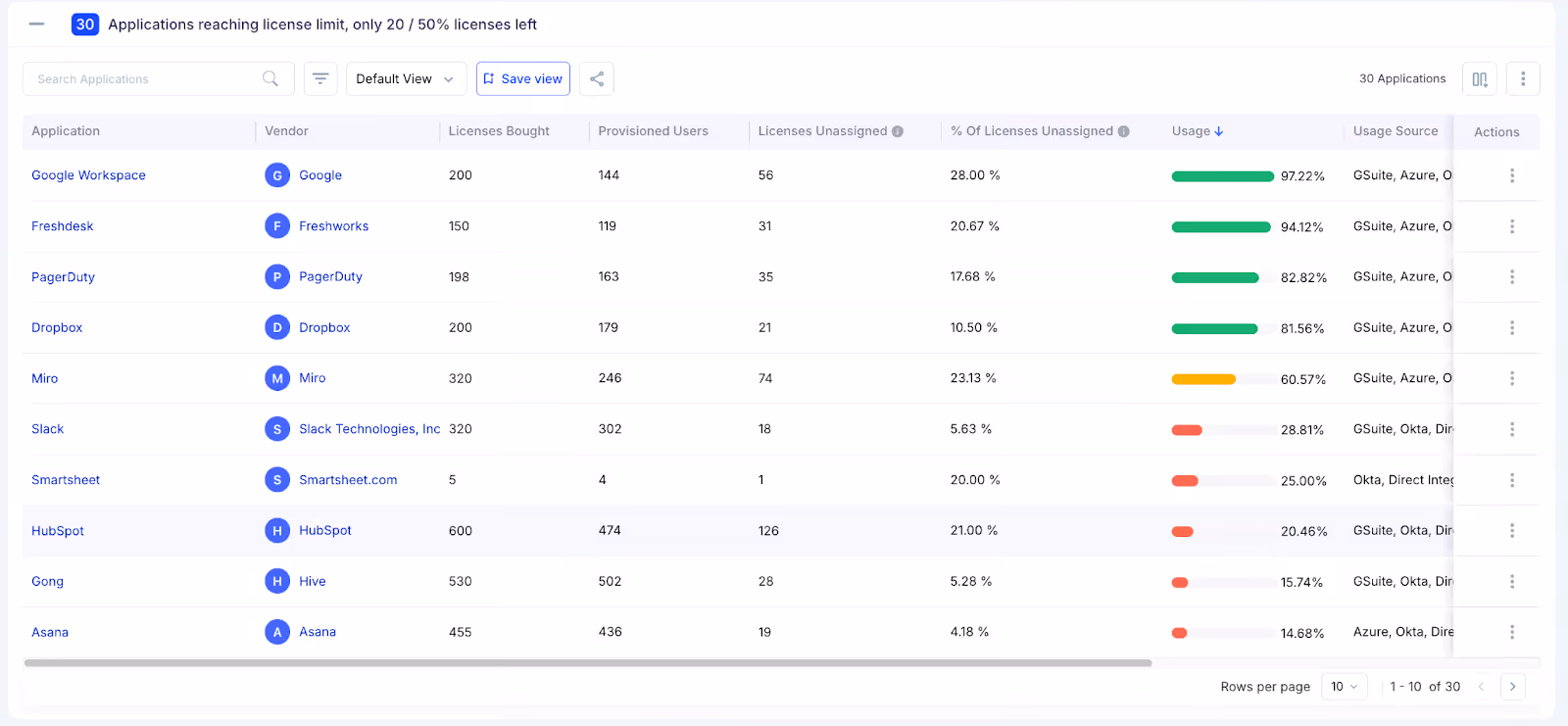The image size is (1568, 726).
Task: Open actions menu for Google Workspace row
Action: coord(1512,175)
